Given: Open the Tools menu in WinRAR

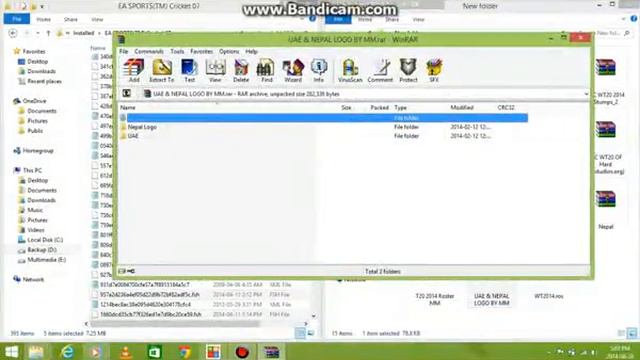Looking at the screenshot, I should [177, 51].
